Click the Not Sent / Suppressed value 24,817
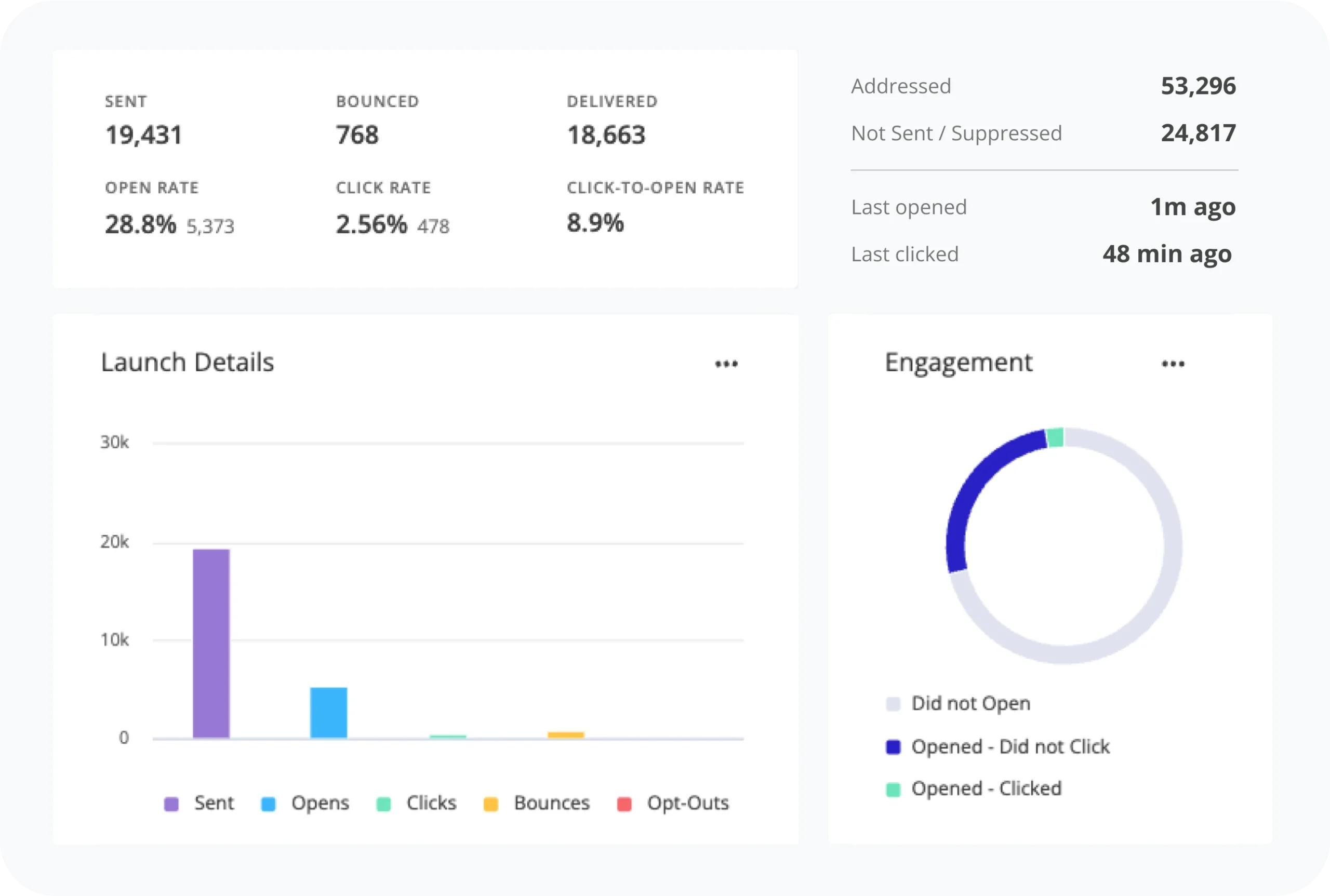 1198,133
